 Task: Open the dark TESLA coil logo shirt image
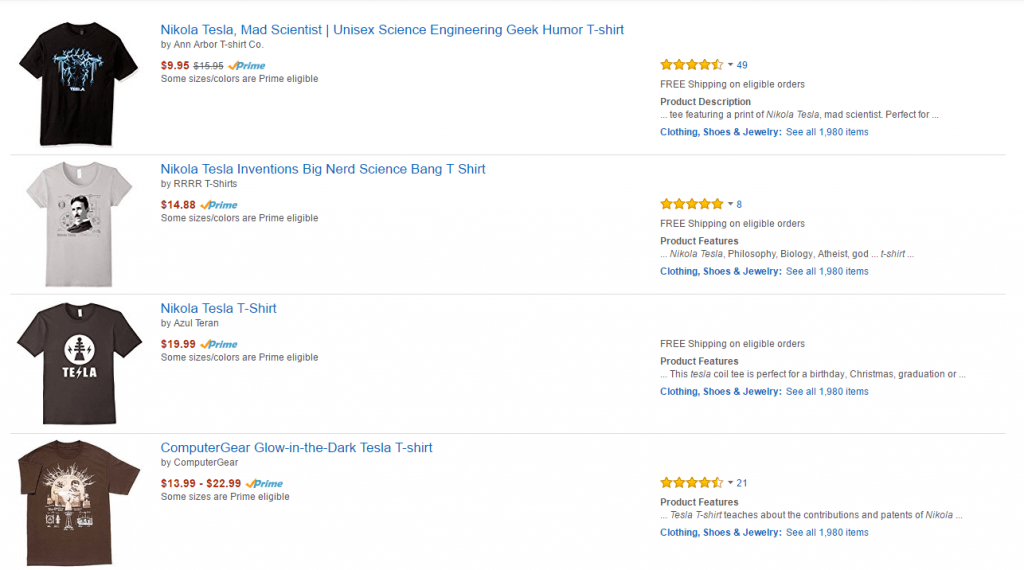coord(79,363)
